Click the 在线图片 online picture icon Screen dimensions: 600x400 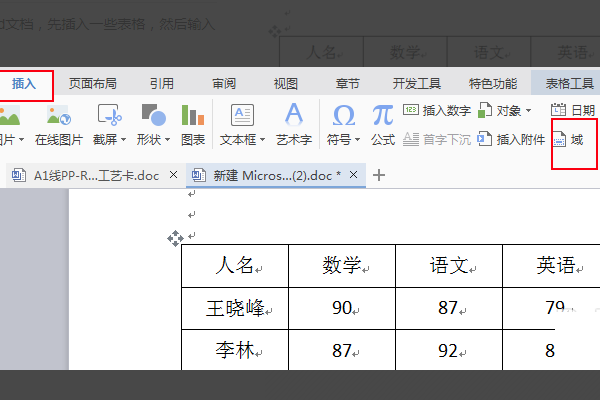pyautogui.click(x=59, y=116)
